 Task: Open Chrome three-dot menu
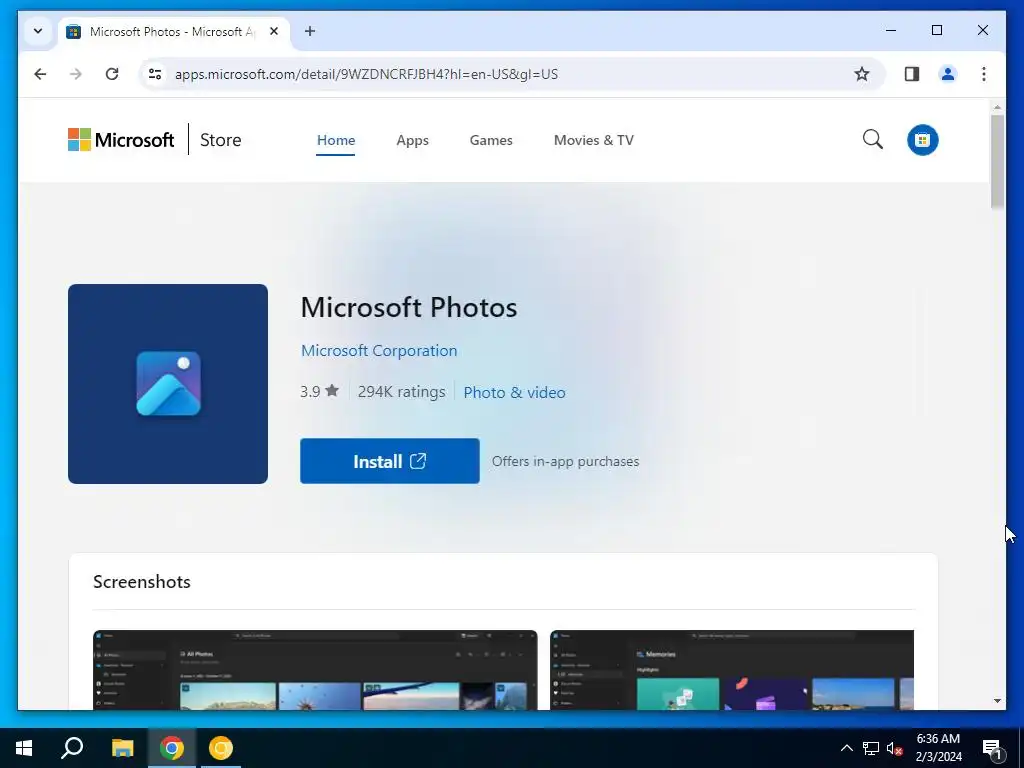tap(984, 74)
